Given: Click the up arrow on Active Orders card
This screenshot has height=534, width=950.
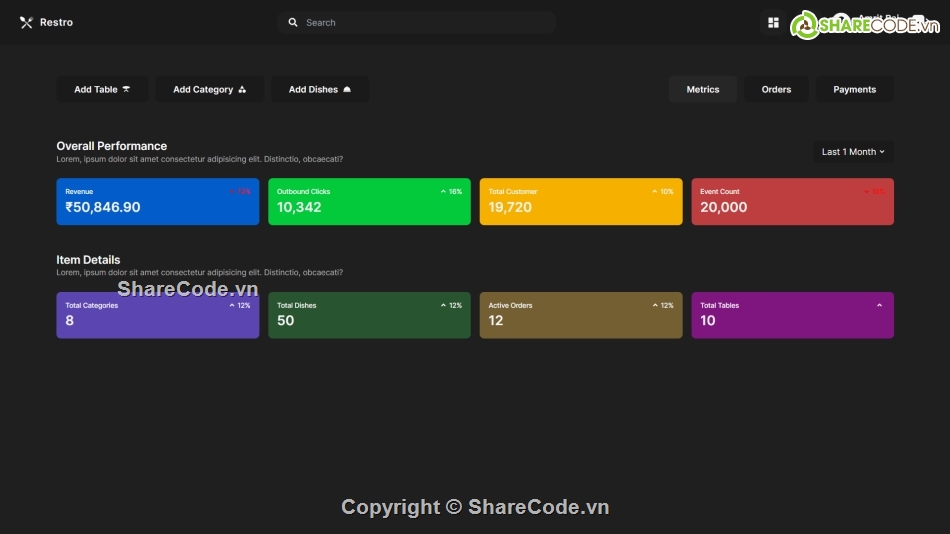Looking at the screenshot, I should [x=655, y=305].
